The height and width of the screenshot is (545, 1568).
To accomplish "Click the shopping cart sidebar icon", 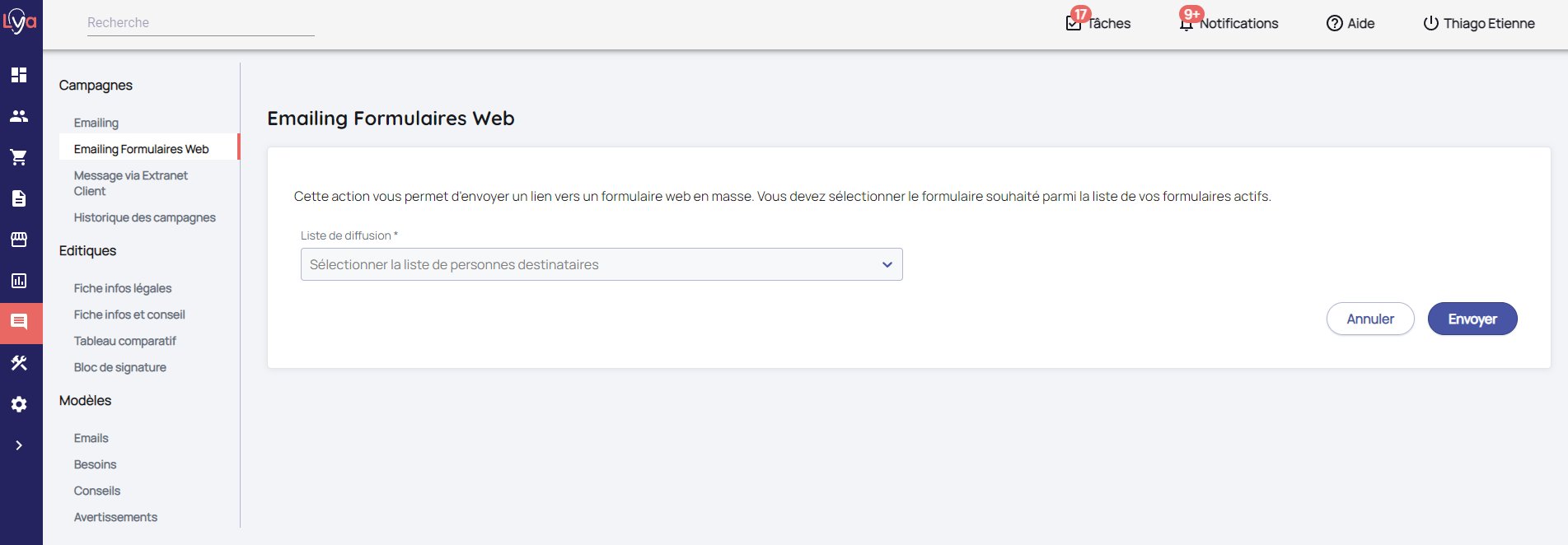I will 19,157.
